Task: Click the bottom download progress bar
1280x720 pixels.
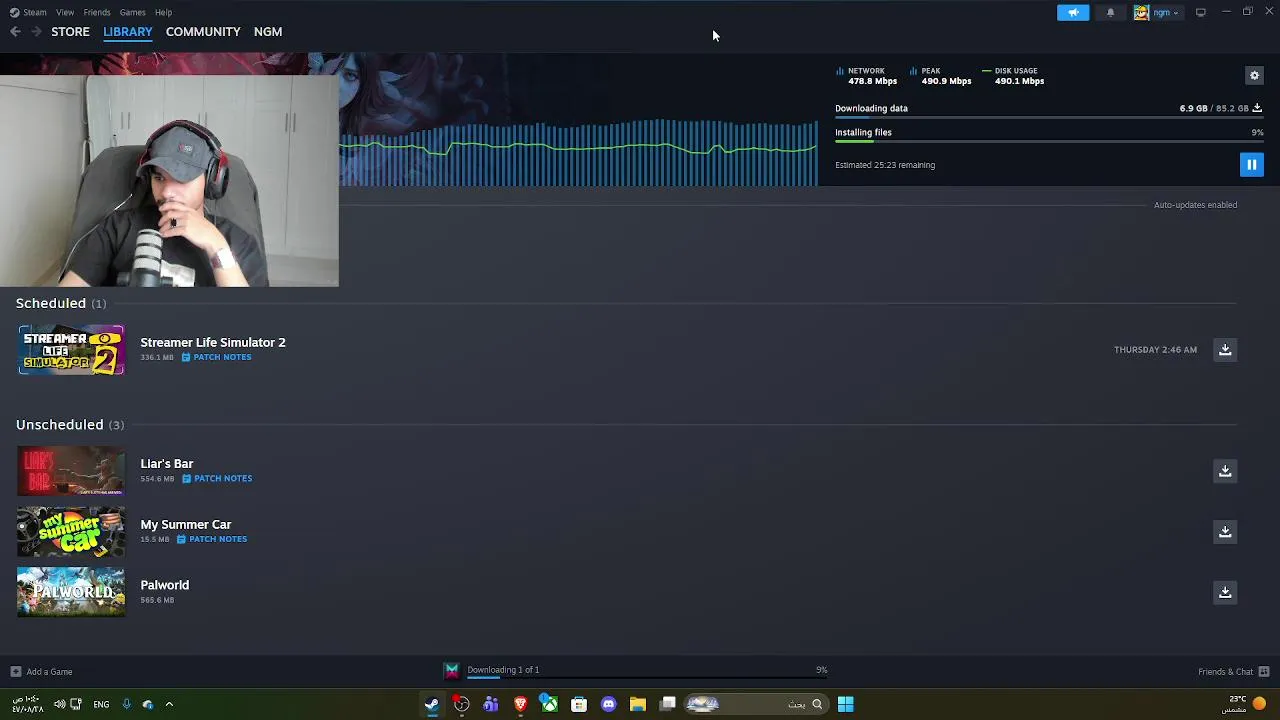Action: (x=647, y=678)
